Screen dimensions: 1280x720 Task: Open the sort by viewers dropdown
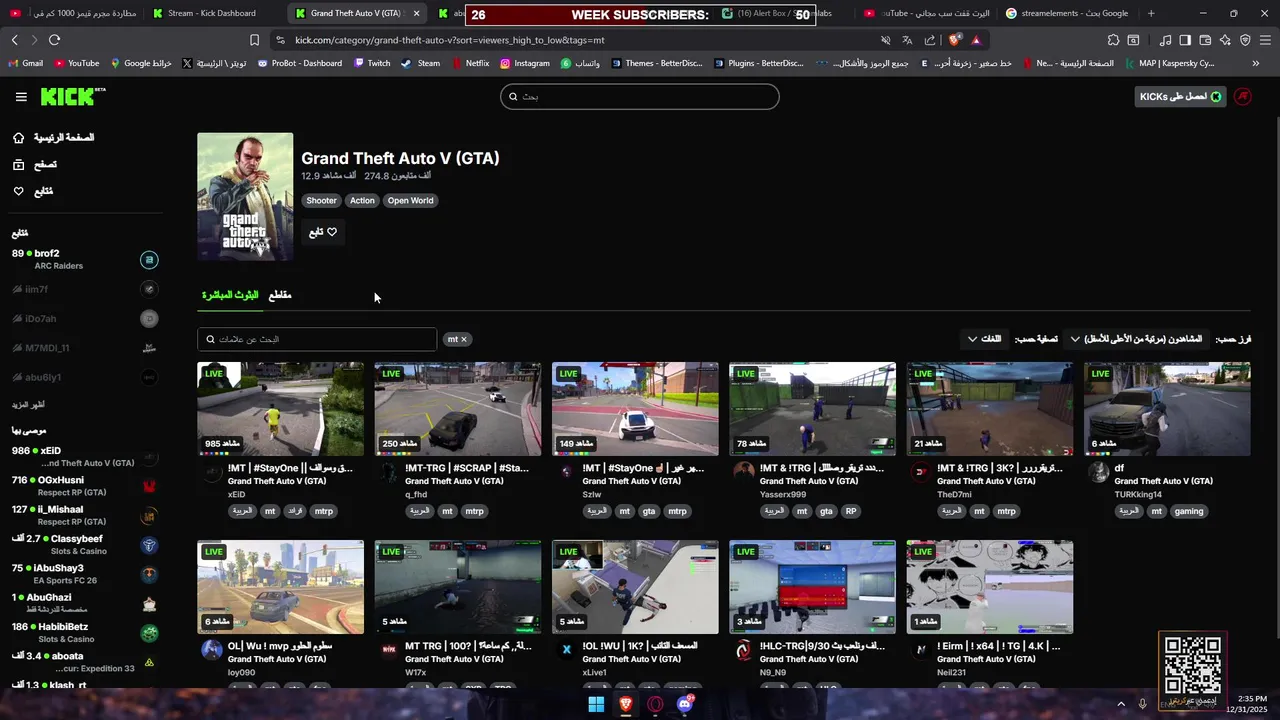[1137, 339]
